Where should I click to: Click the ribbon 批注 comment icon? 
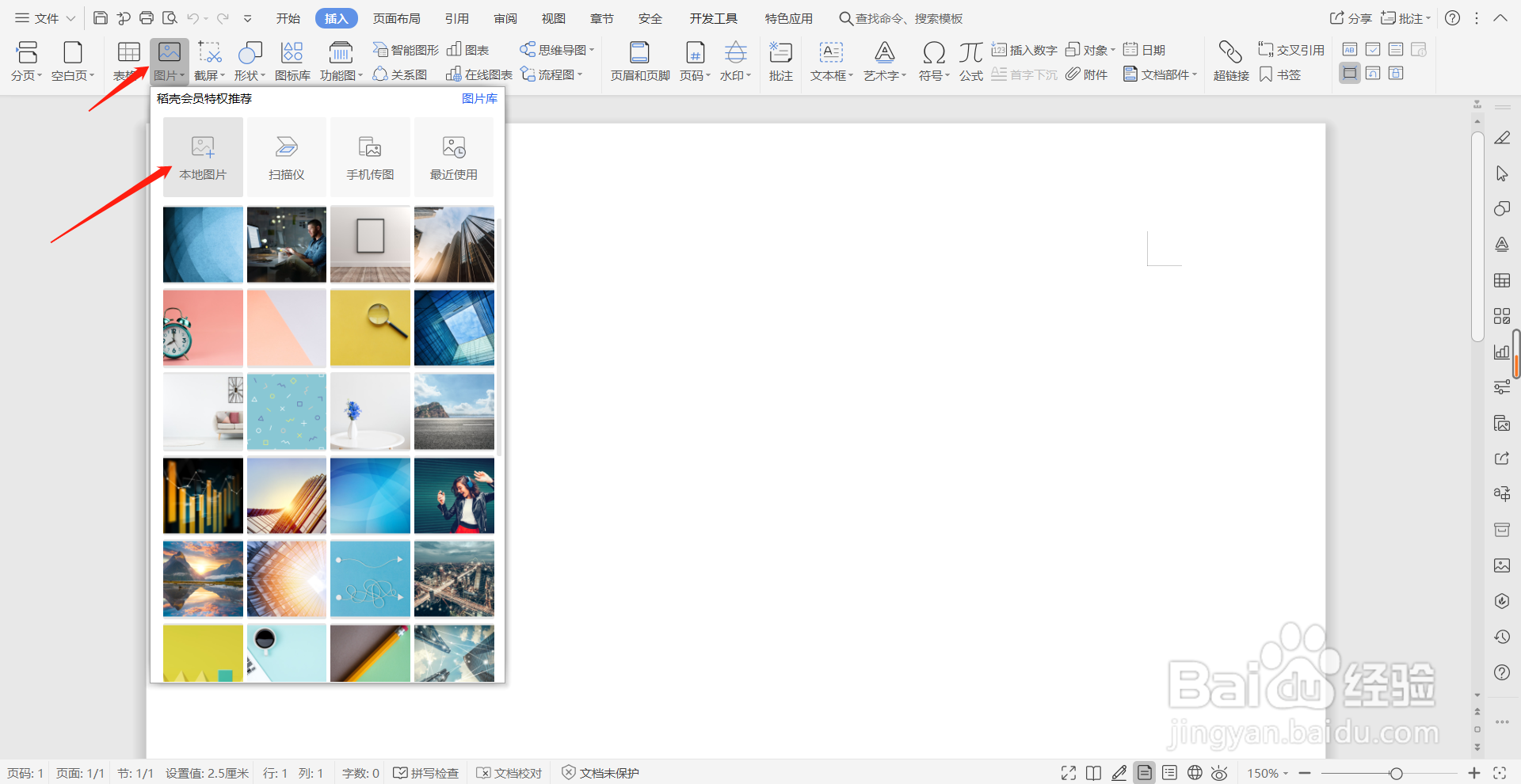tap(781, 62)
